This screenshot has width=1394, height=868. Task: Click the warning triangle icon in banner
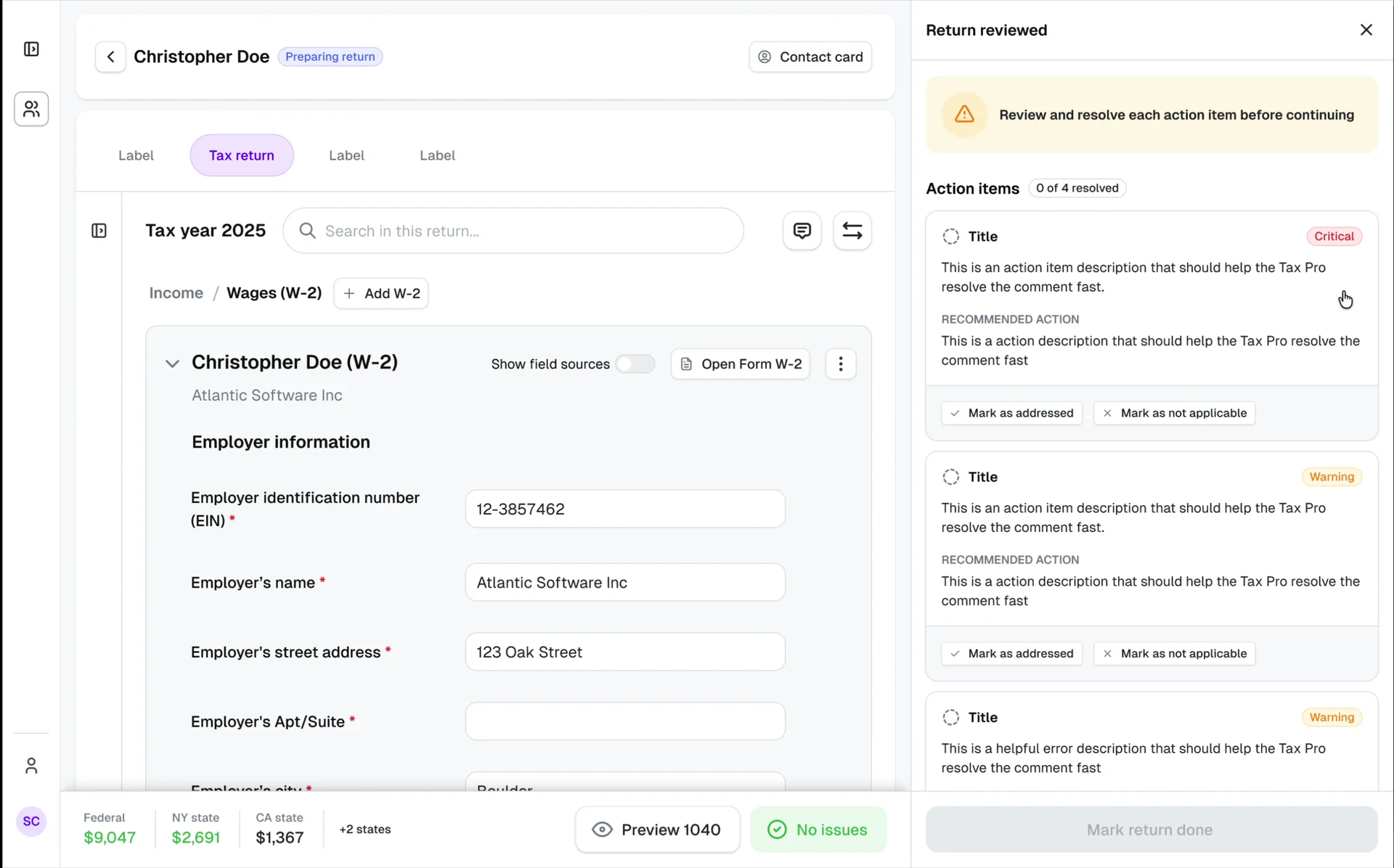[964, 114]
